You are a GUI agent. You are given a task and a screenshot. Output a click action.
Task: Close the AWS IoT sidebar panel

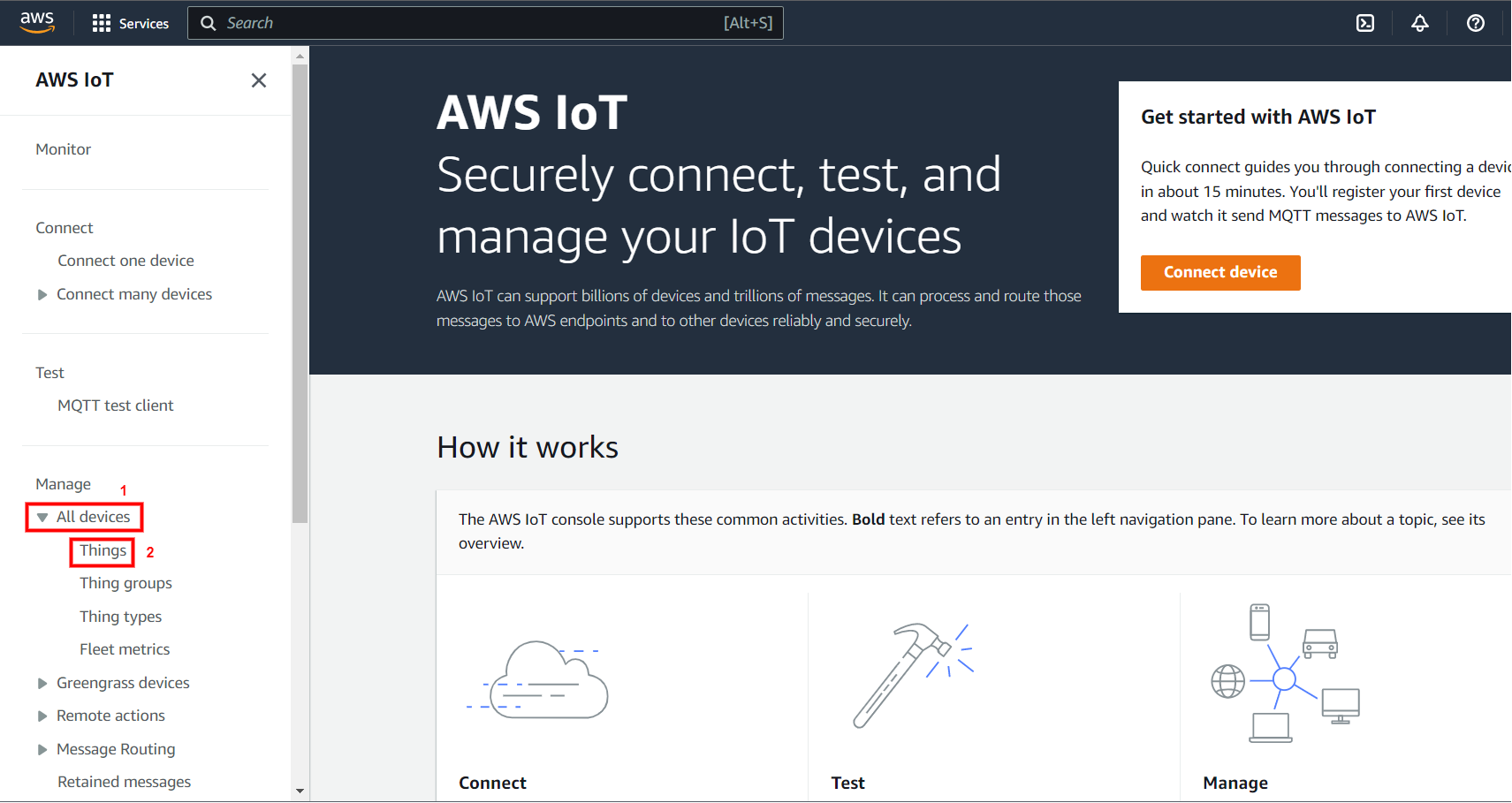[259, 80]
